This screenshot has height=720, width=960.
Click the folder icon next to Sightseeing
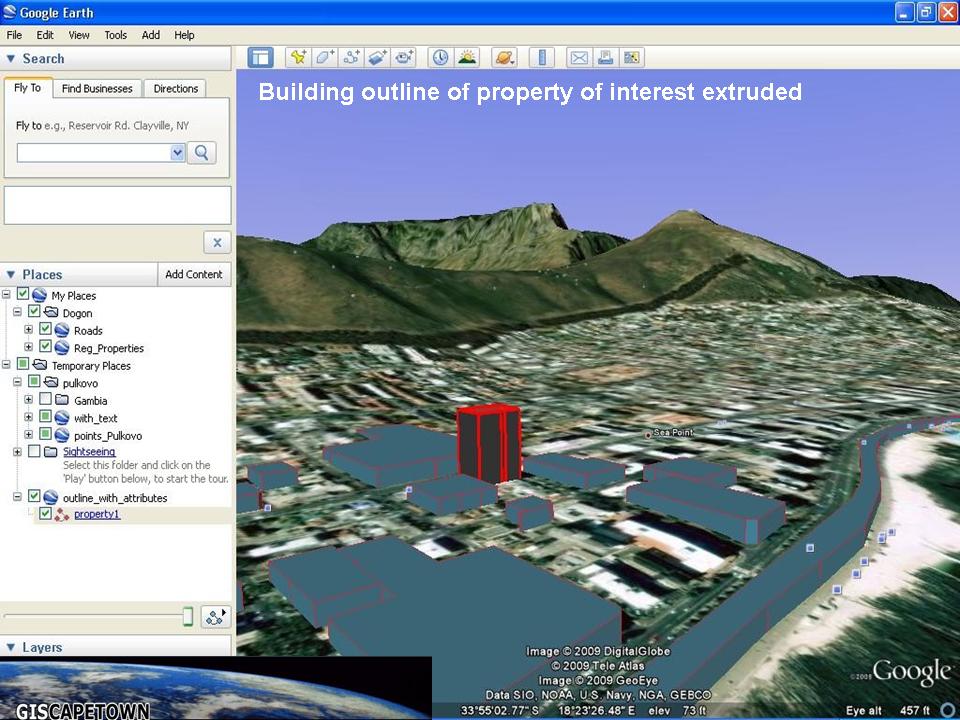50,451
